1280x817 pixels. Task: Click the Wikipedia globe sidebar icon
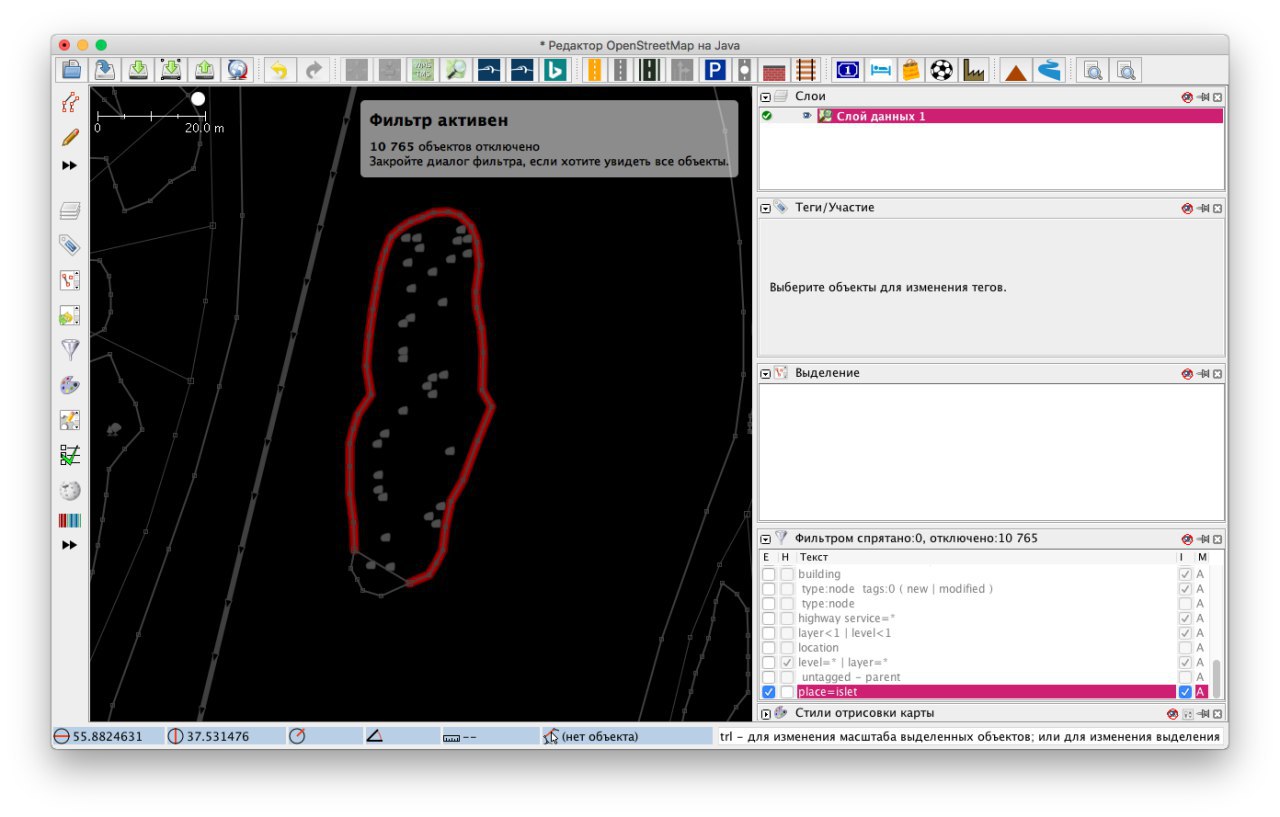click(69, 490)
